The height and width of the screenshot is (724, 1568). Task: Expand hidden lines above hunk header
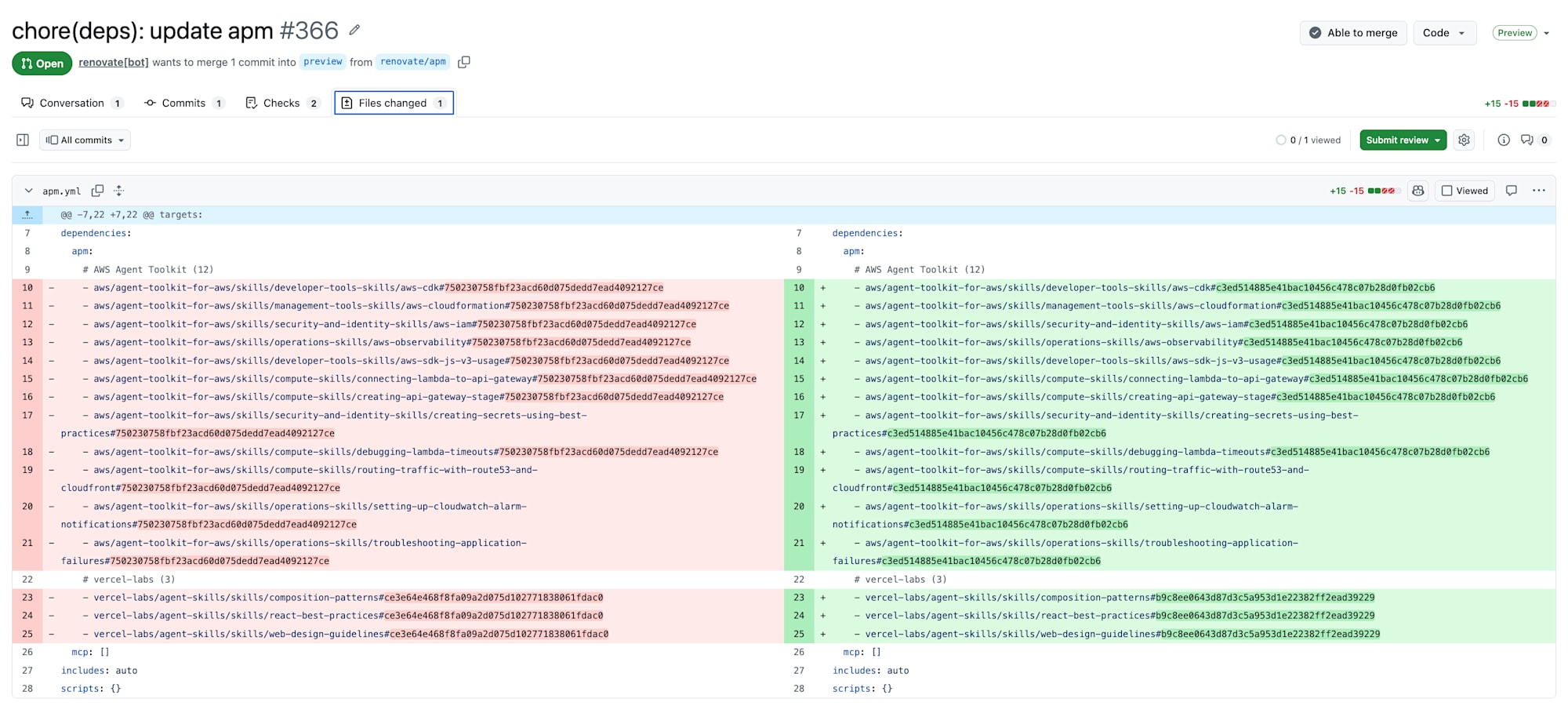(27, 214)
